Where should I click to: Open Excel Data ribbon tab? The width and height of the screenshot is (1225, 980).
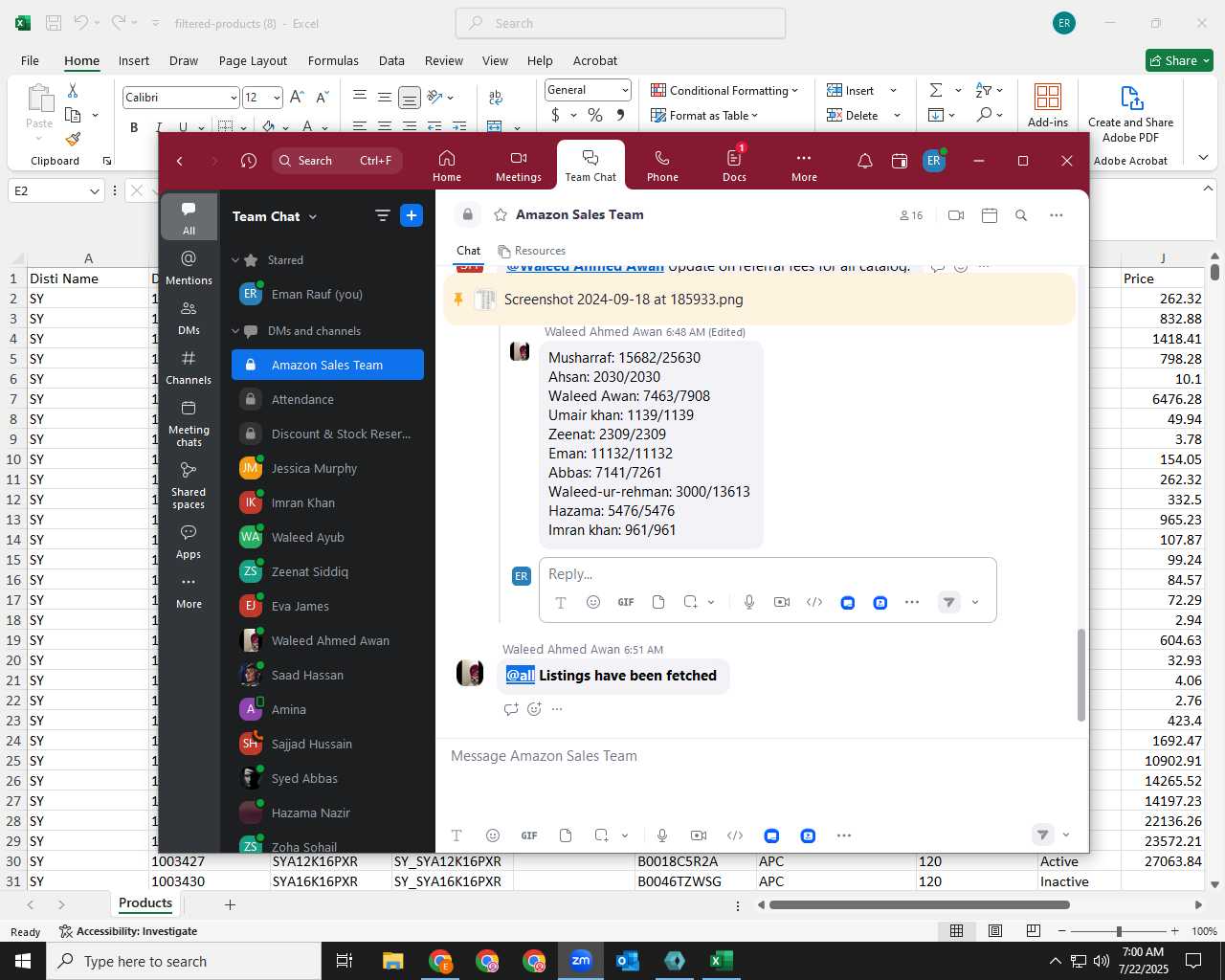[391, 60]
